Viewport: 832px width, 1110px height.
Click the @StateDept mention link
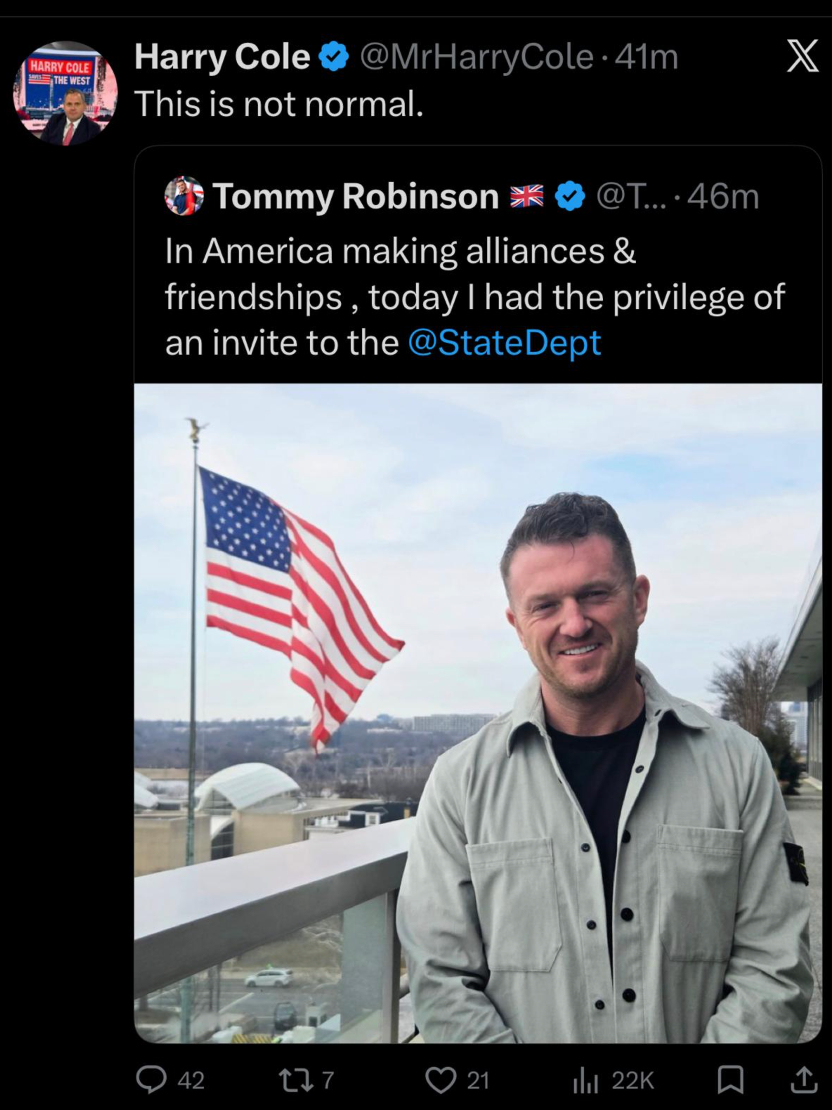click(504, 343)
